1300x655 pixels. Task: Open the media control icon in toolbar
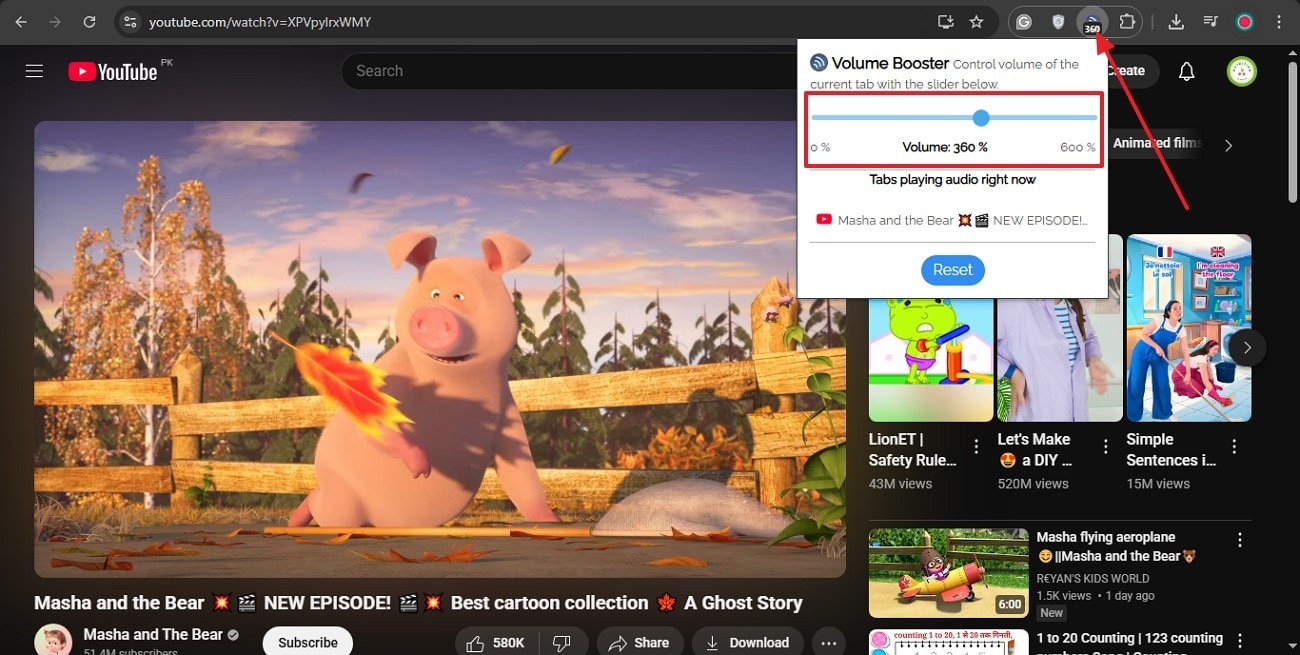(1210, 21)
